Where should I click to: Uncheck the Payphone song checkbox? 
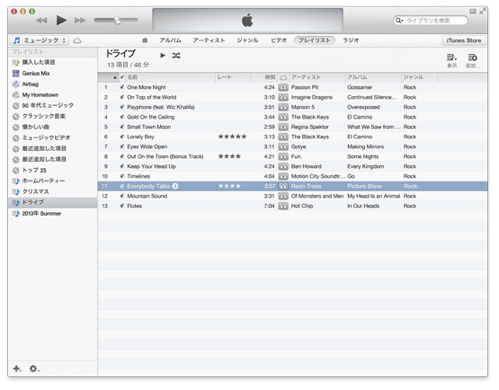click(122, 107)
